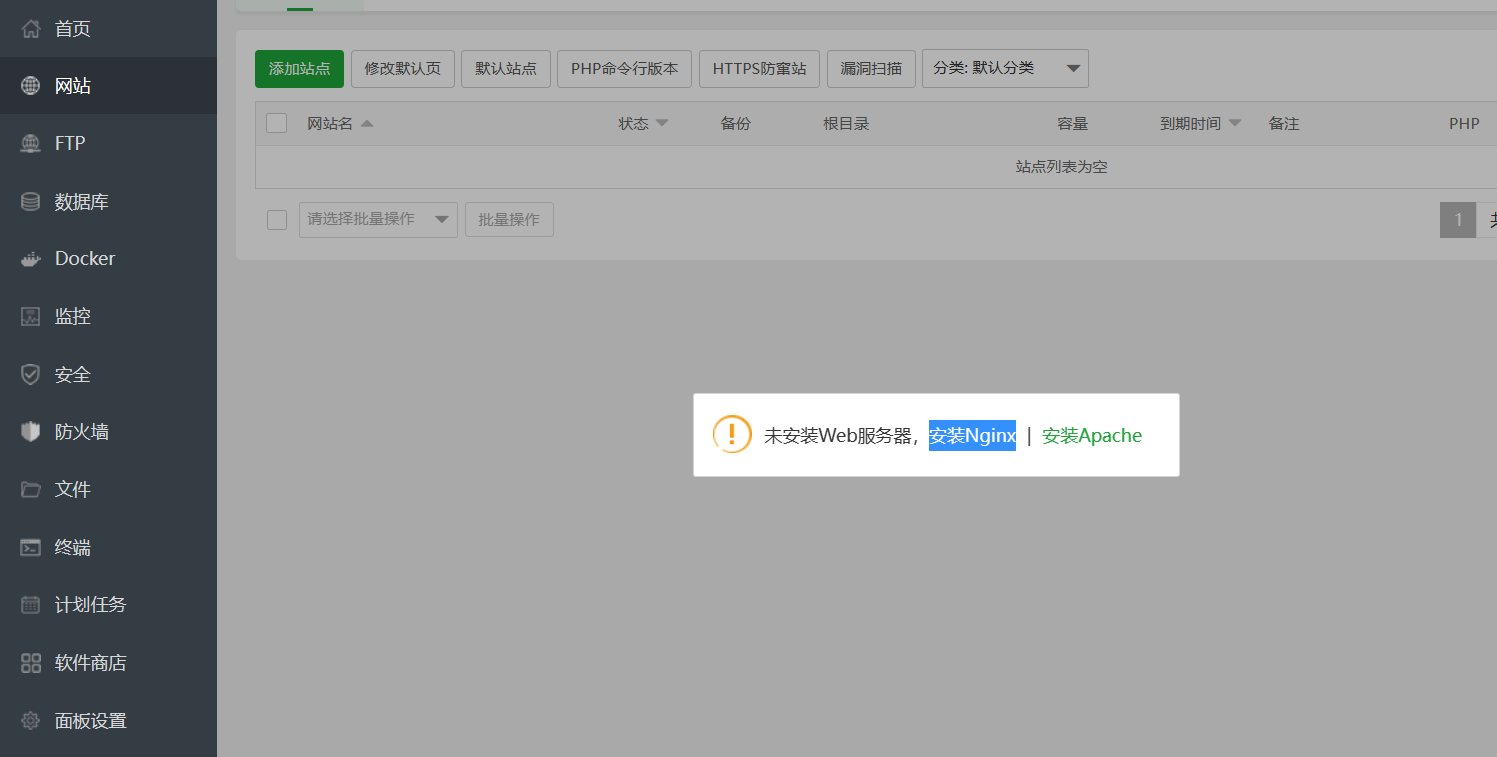Viewport: 1497px width, 757px height.
Task: Click the 安装Apache link
Action: click(x=1092, y=435)
